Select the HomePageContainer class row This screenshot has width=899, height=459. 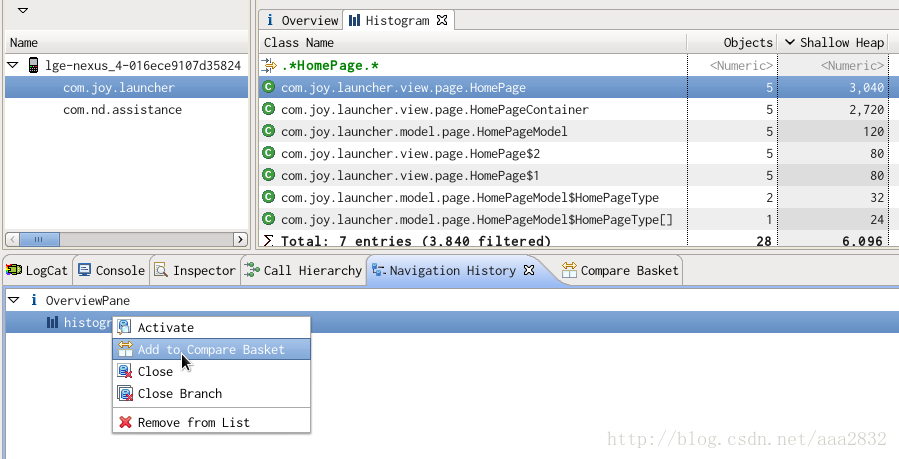coord(579,109)
